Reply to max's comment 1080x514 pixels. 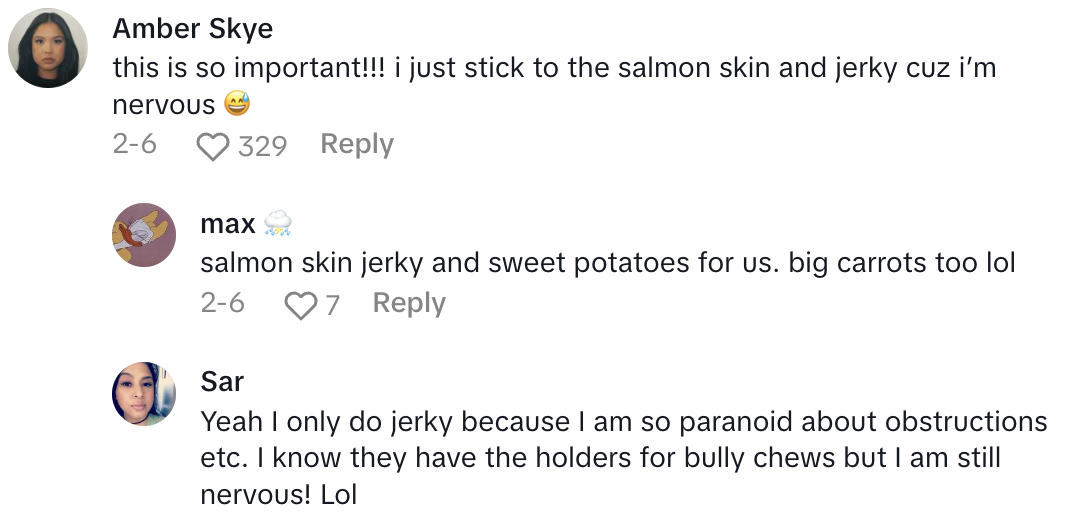409,303
